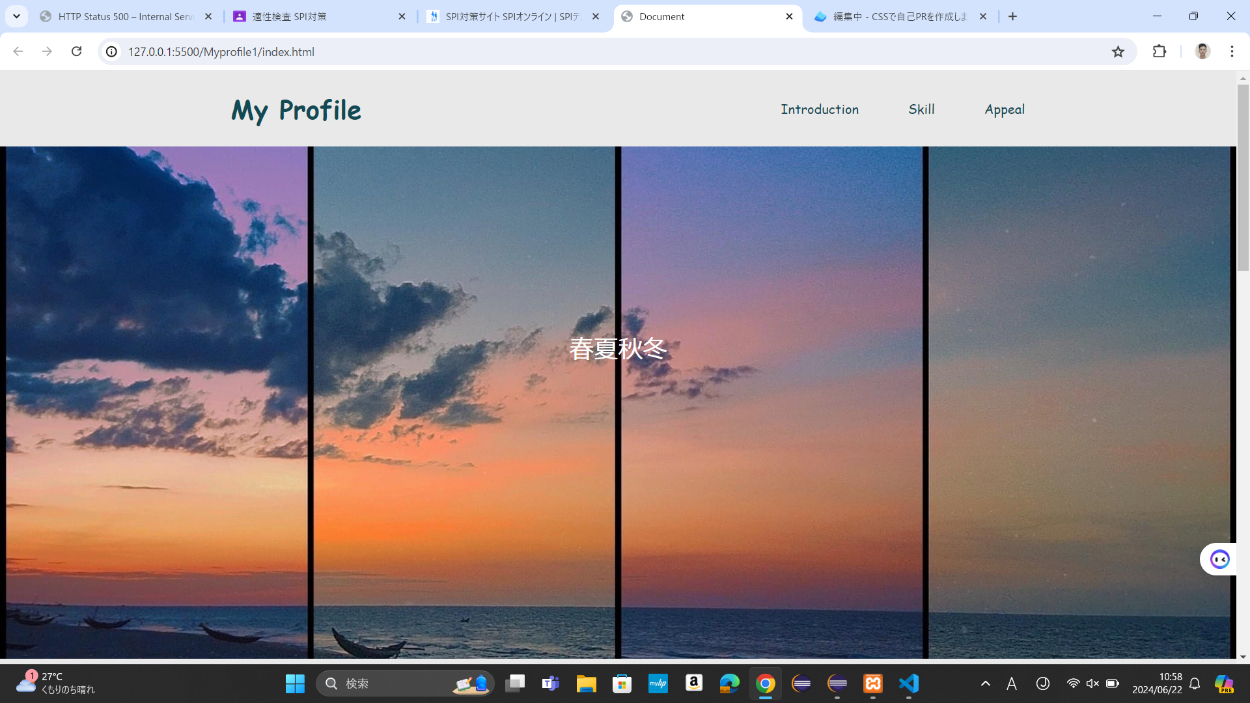This screenshot has width=1250, height=703.
Task: Switch to the SPI対策サイト tab
Action: click(512, 17)
